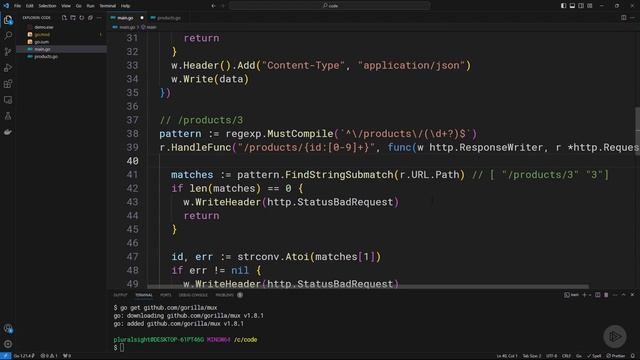Click Prettier in status bar
Screen dimensions: 640x360
click(x=616, y=356)
